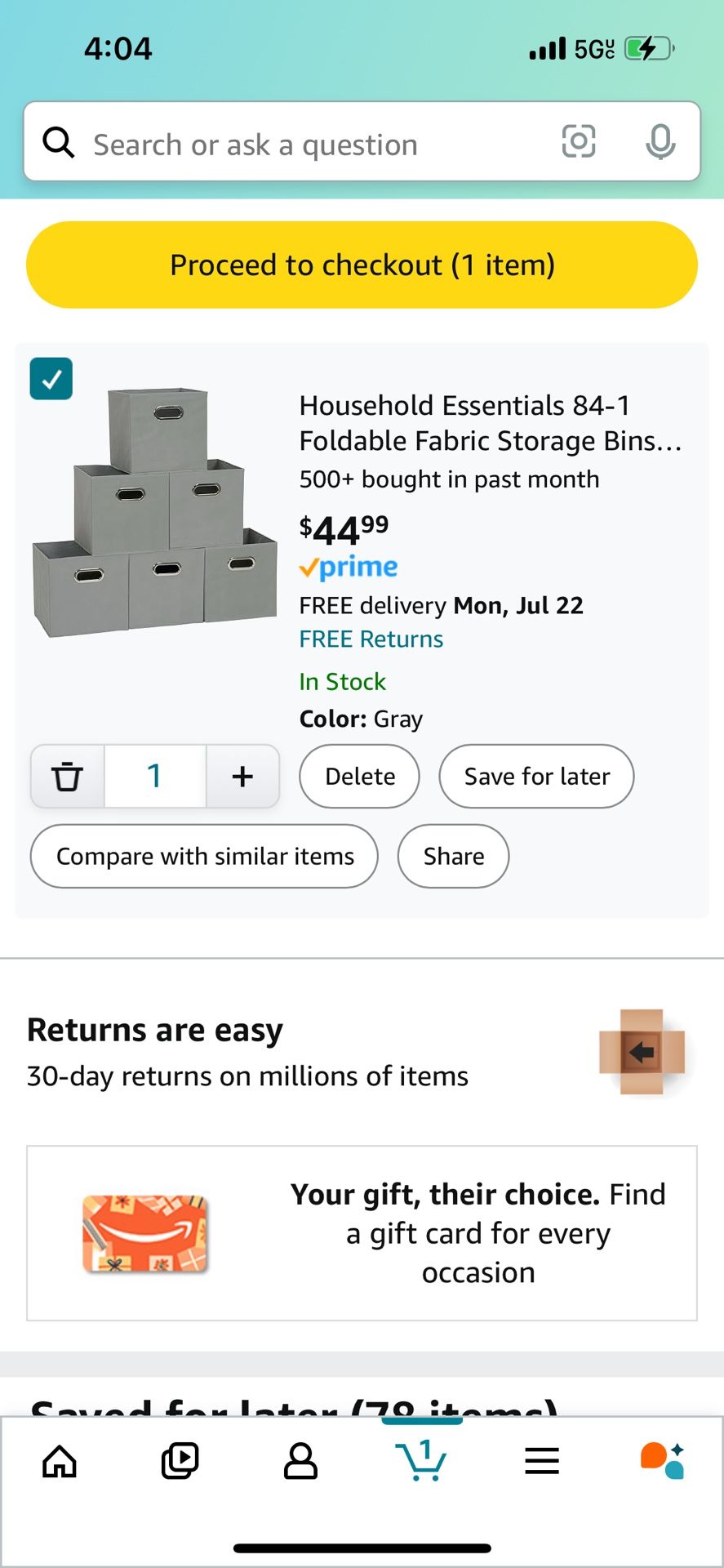724x1568 pixels.
Task: Tap Save for later
Action: (x=536, y=776)
